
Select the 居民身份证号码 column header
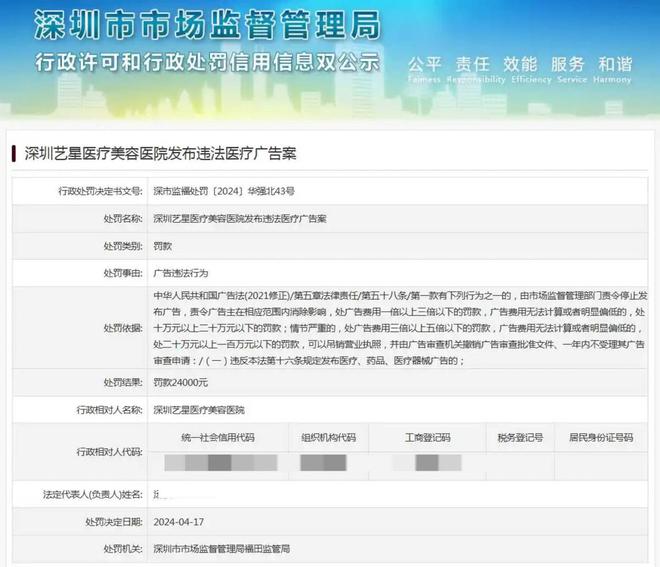pyautogui.click(x=600, y=437)
